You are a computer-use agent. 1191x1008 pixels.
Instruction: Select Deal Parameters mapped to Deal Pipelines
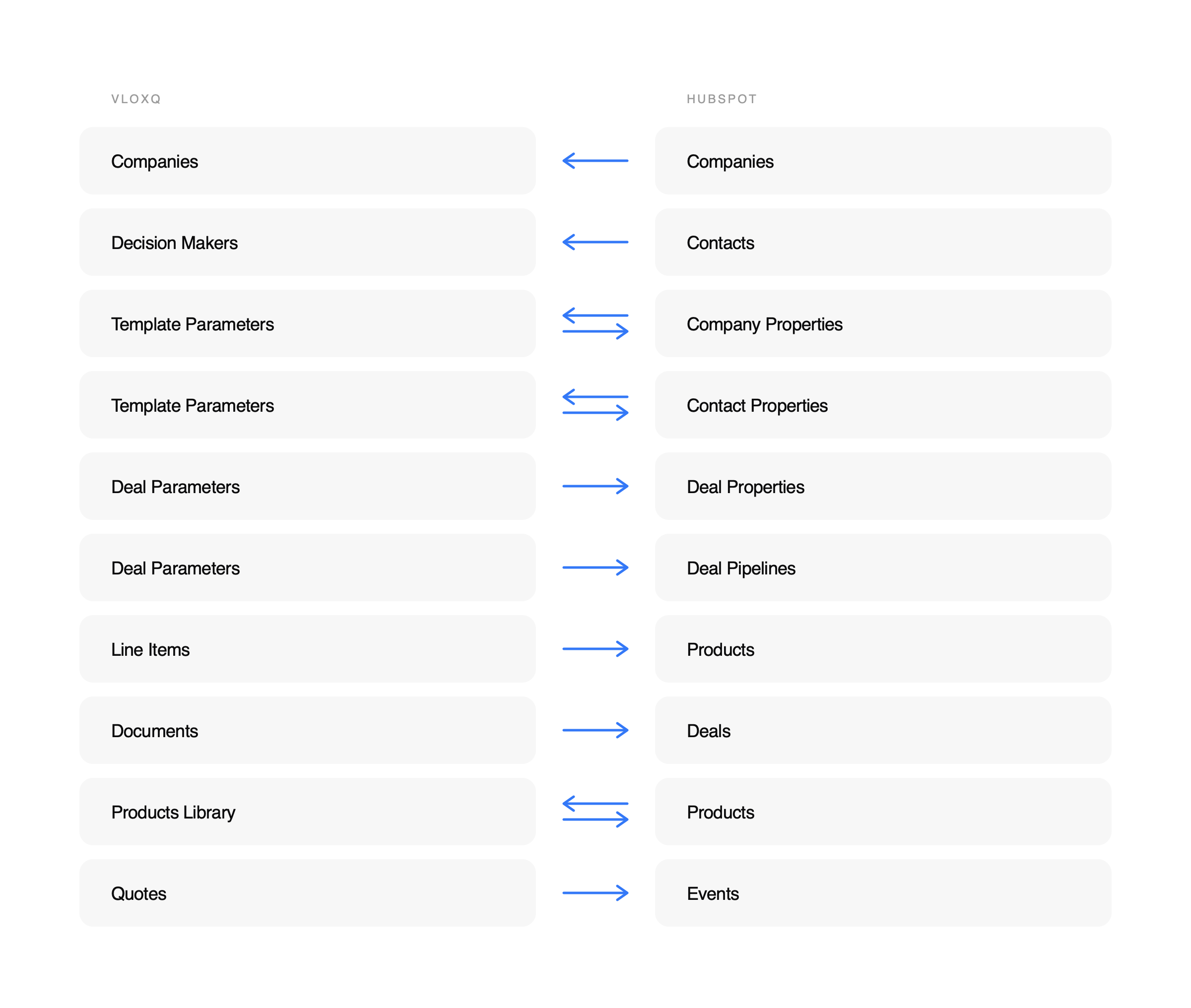pyautogui.click(x=308, y=567)
